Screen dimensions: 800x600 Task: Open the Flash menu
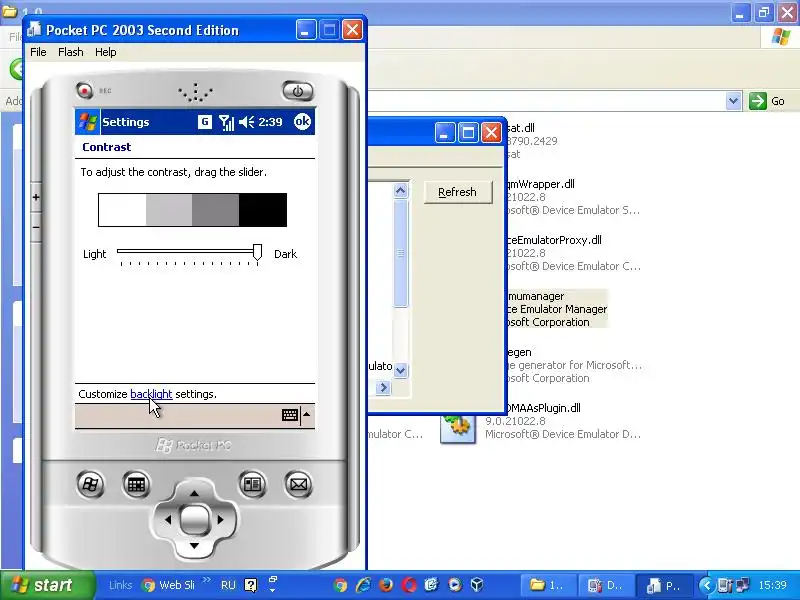pyautogui.click(x=70, y=52)
